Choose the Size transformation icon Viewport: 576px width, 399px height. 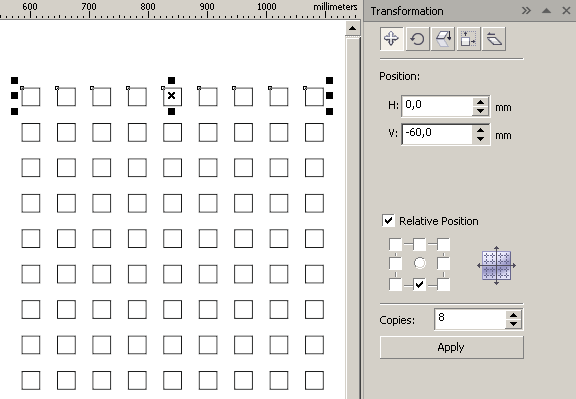[x=468, y=39]
